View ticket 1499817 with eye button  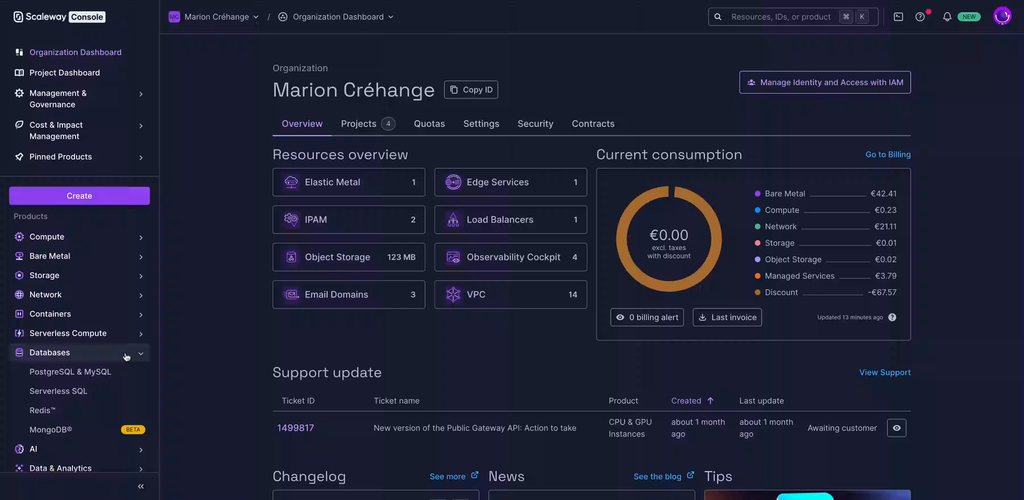pos(897,428)
